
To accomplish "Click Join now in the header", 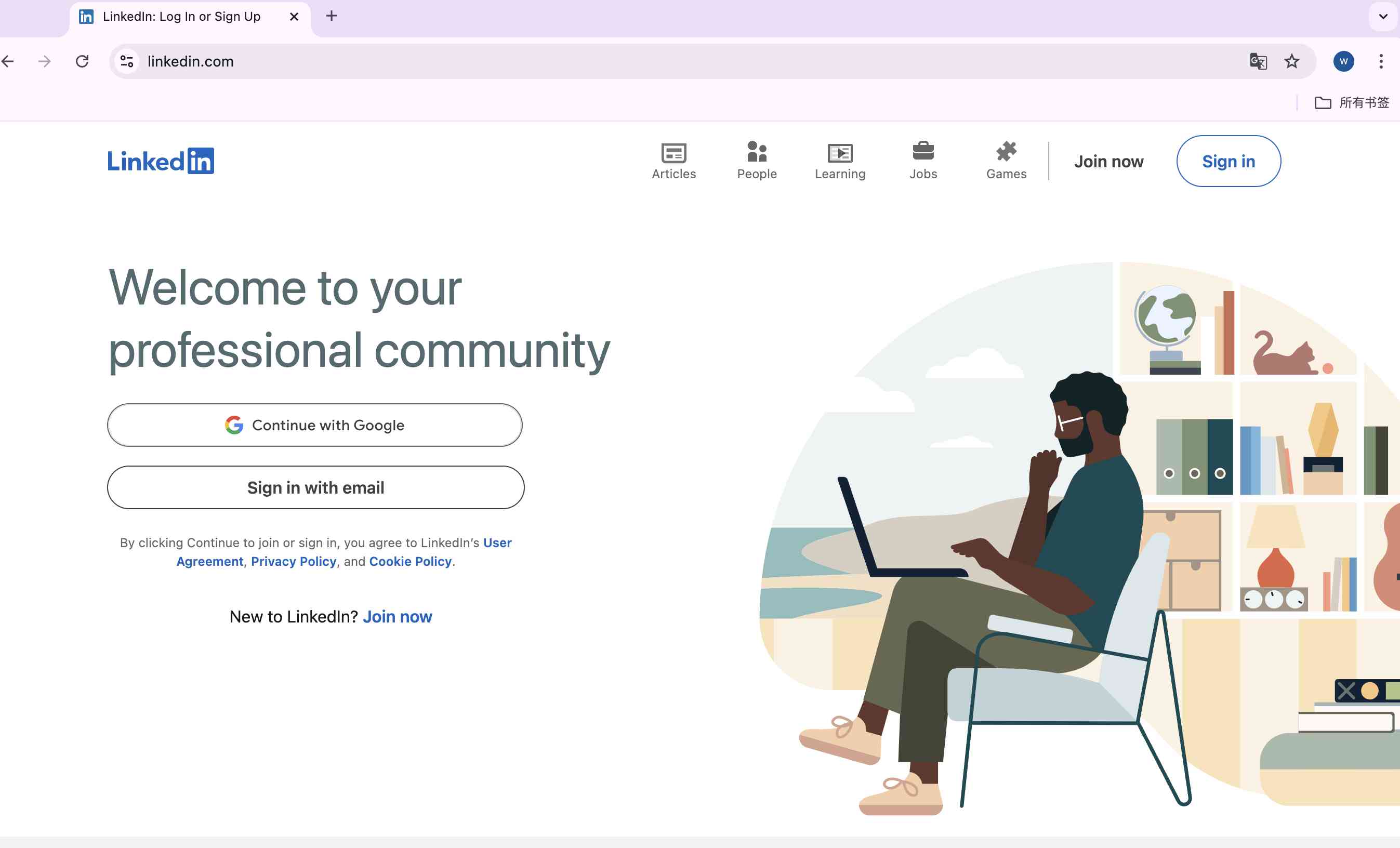I will [x=1108, y=161].
